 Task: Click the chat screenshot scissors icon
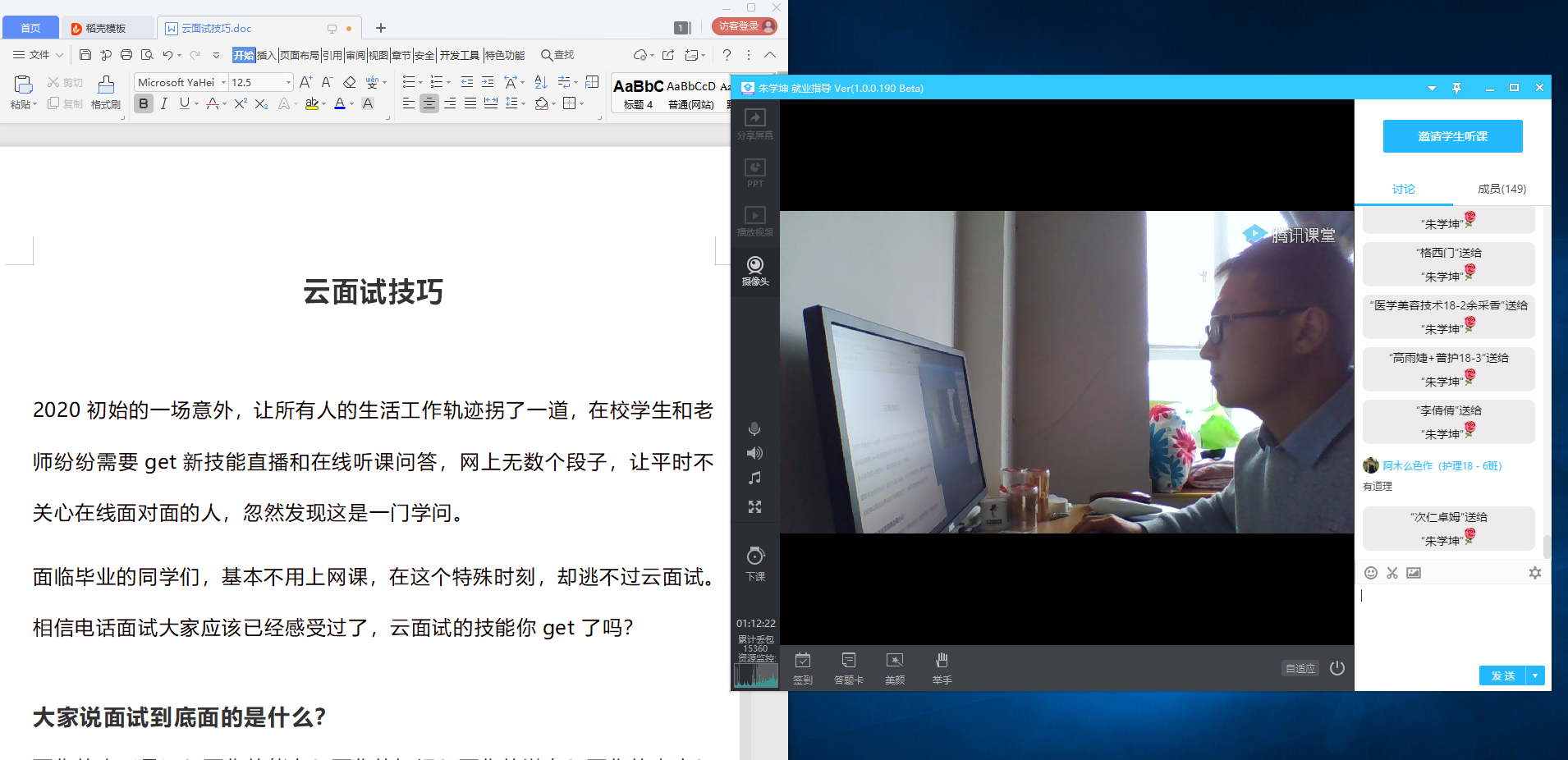click(x=1392, y=573)
